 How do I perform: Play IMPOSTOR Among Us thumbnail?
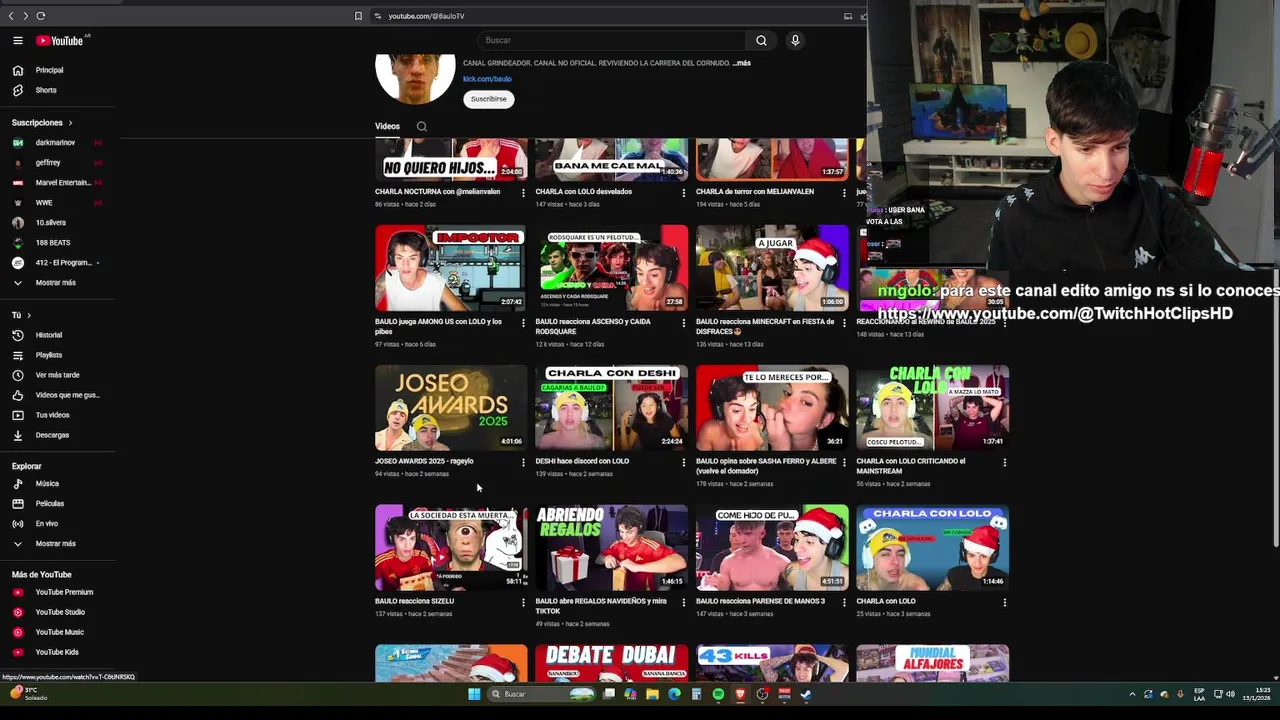click(x=451, y=268)
